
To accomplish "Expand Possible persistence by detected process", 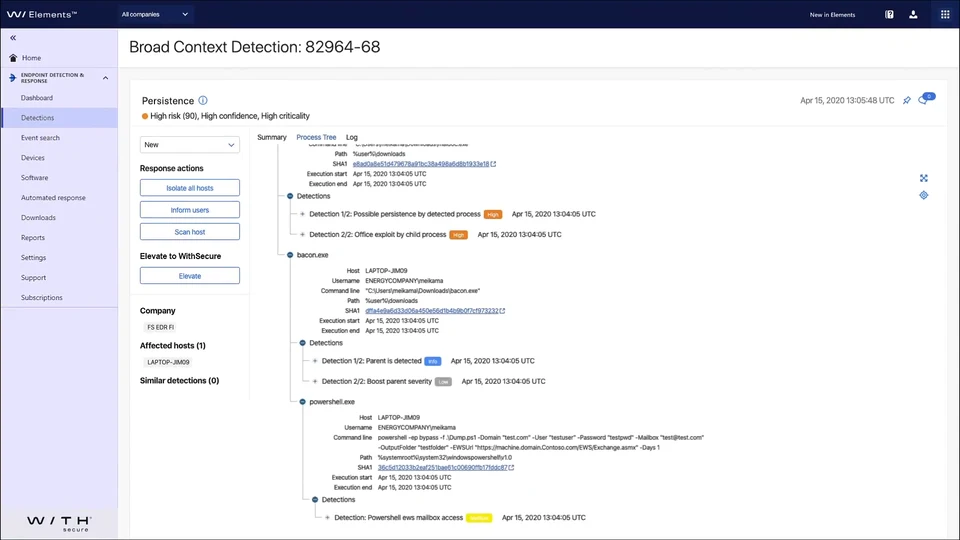I will (x=302, y=214).
